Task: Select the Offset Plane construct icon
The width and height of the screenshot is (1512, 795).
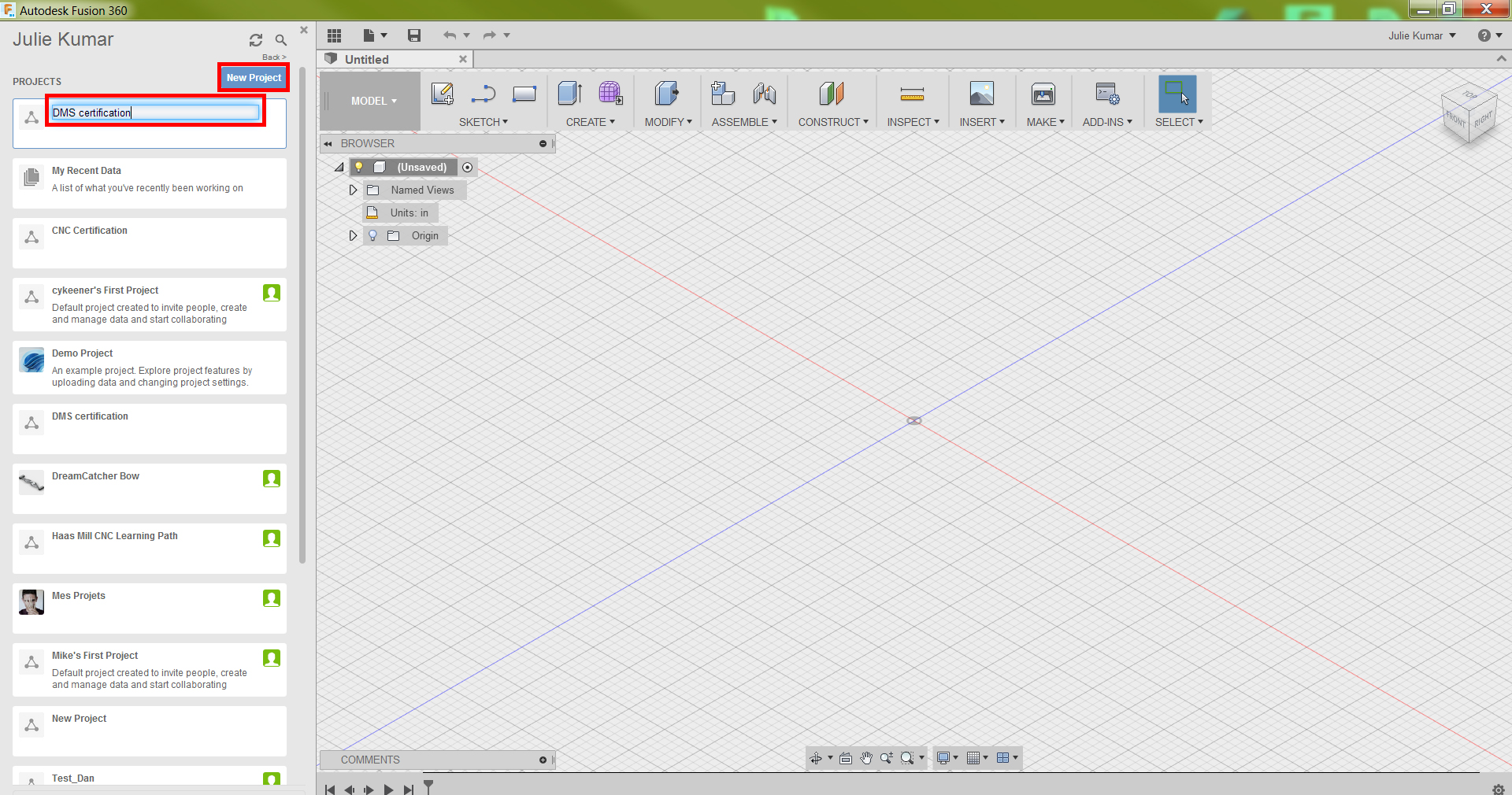Action: tap(832, 94)
